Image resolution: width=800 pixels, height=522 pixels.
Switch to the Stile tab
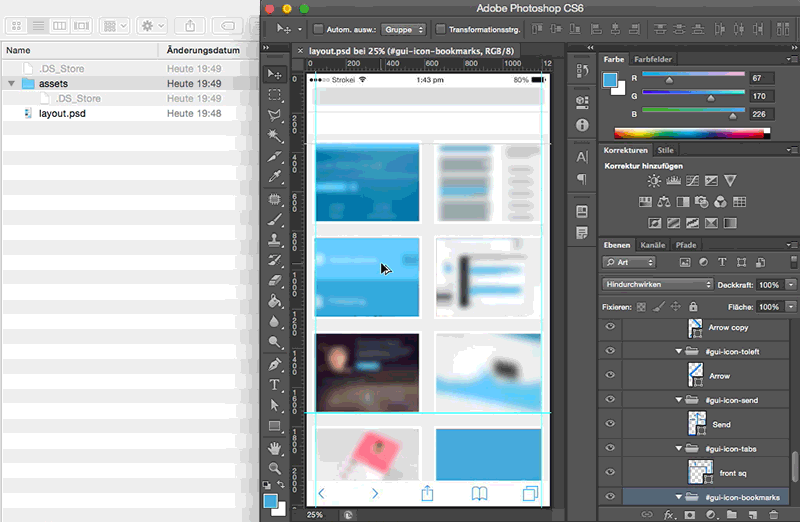tap(665, 150)
